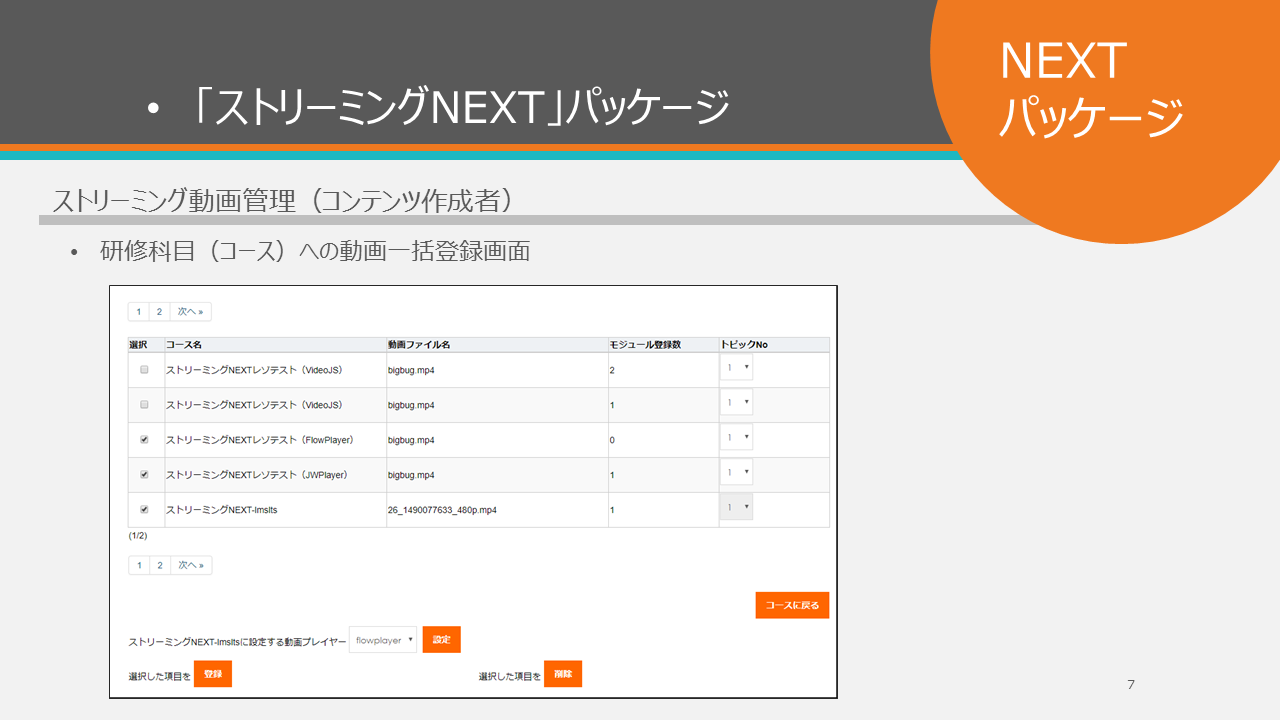Select the VideoJS row with 2 module registrations
Image resolution: width=1280 pixels, height=720 pixels.
coord(144,369)
